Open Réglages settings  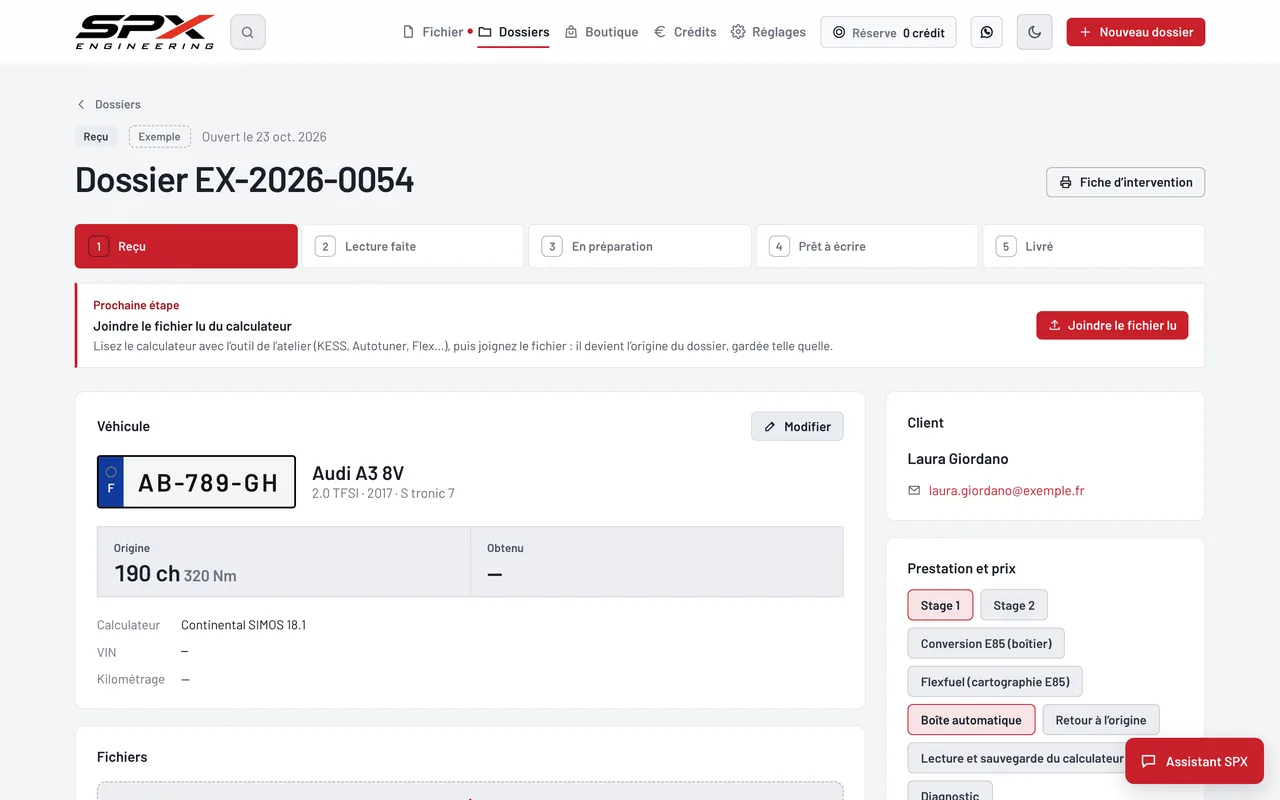[x=768, y=32]
